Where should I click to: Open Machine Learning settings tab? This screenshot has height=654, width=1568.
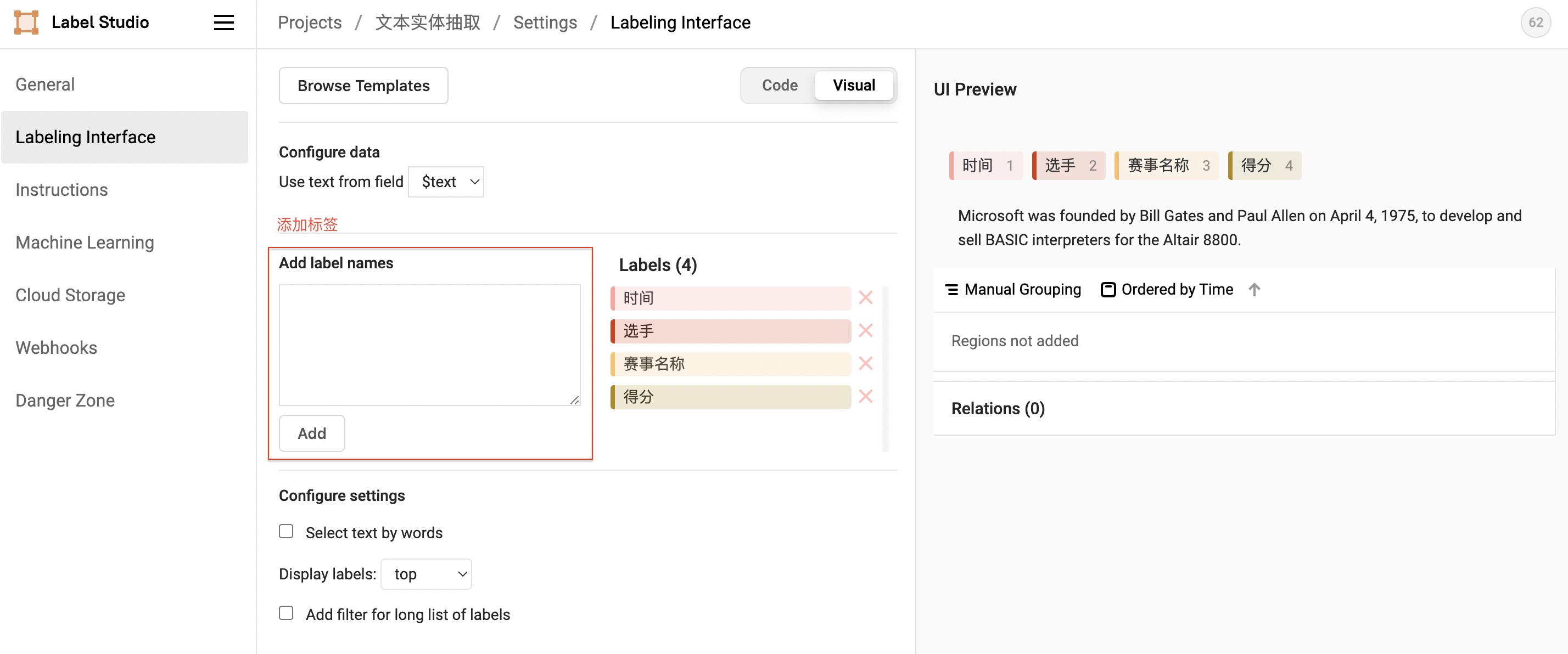pyautogui.click(x=85, y=242)
